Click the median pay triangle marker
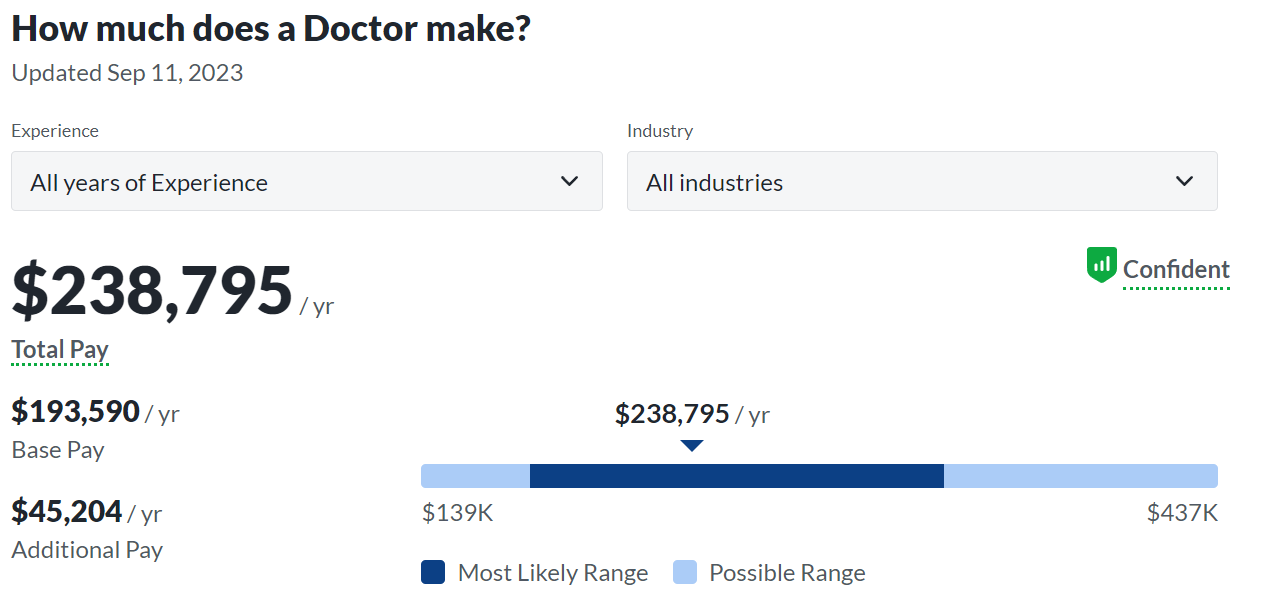 [692, 446]
